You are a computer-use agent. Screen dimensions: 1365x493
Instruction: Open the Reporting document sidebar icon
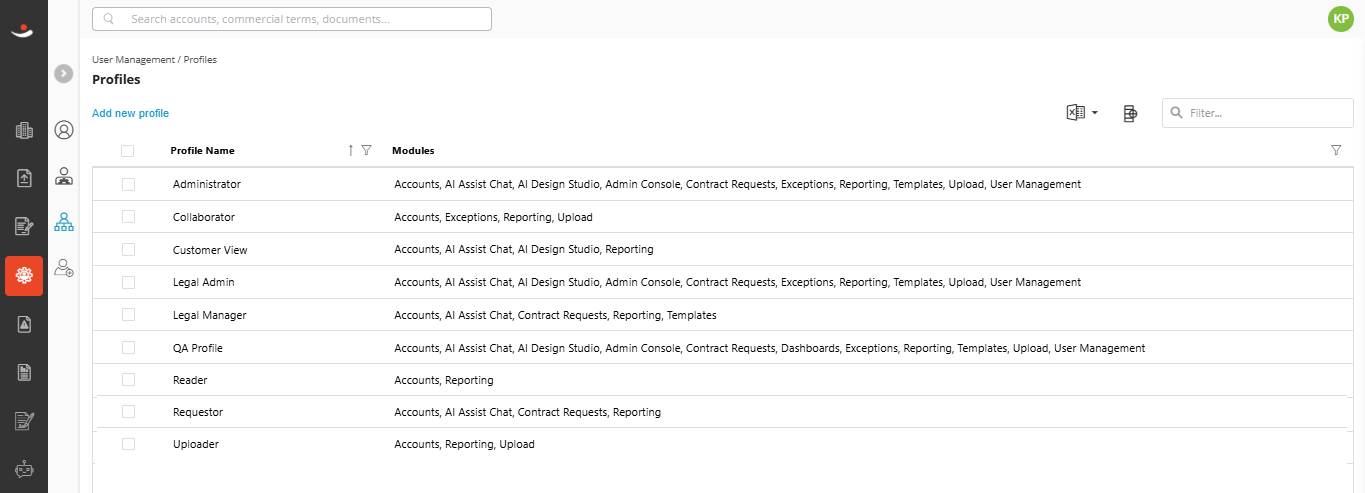(24, 373)
